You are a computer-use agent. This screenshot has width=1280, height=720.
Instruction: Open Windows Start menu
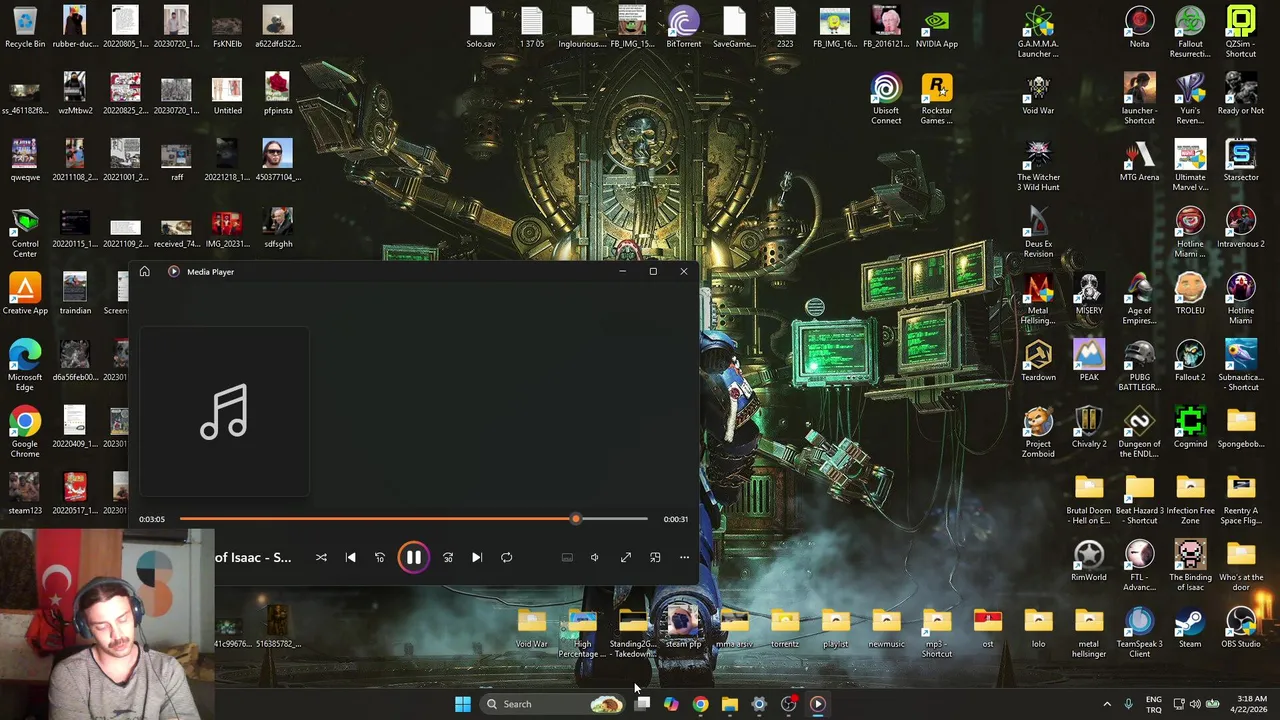(462, 704)
